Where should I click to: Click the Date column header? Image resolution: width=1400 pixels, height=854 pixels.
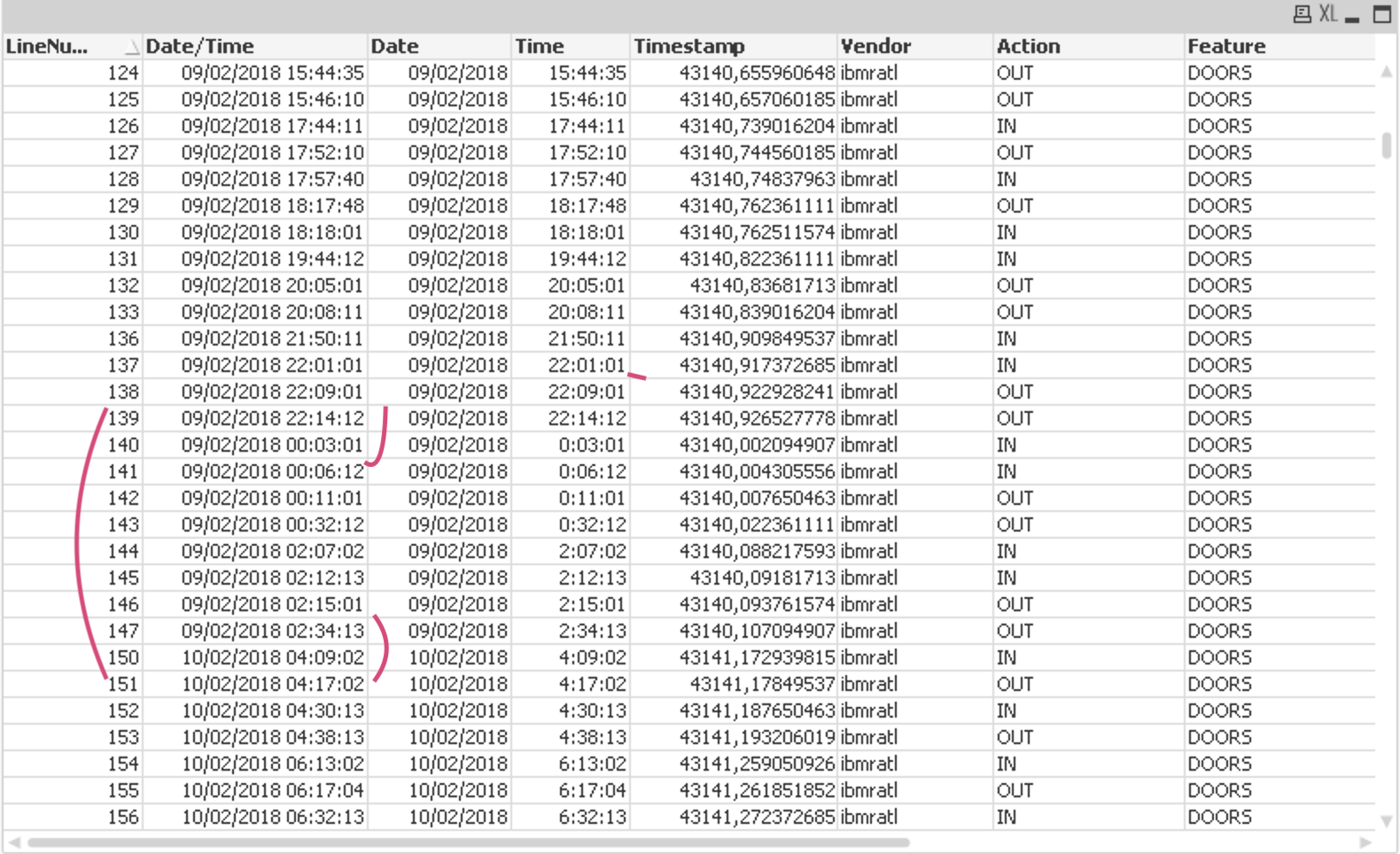point(394,46)
